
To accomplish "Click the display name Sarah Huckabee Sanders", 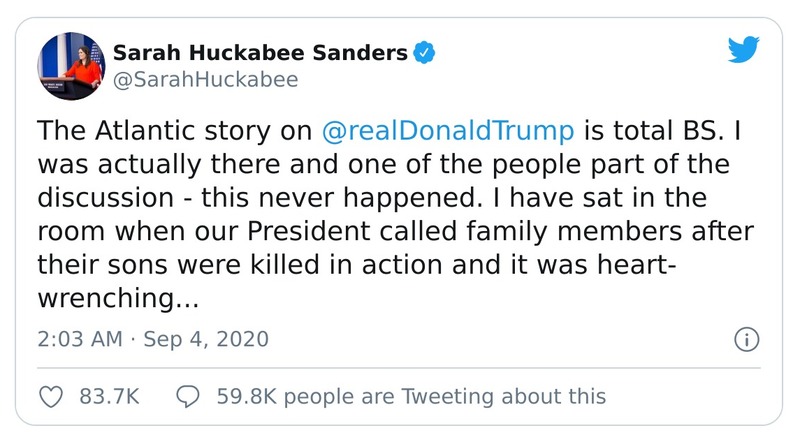I will (259, 53).
